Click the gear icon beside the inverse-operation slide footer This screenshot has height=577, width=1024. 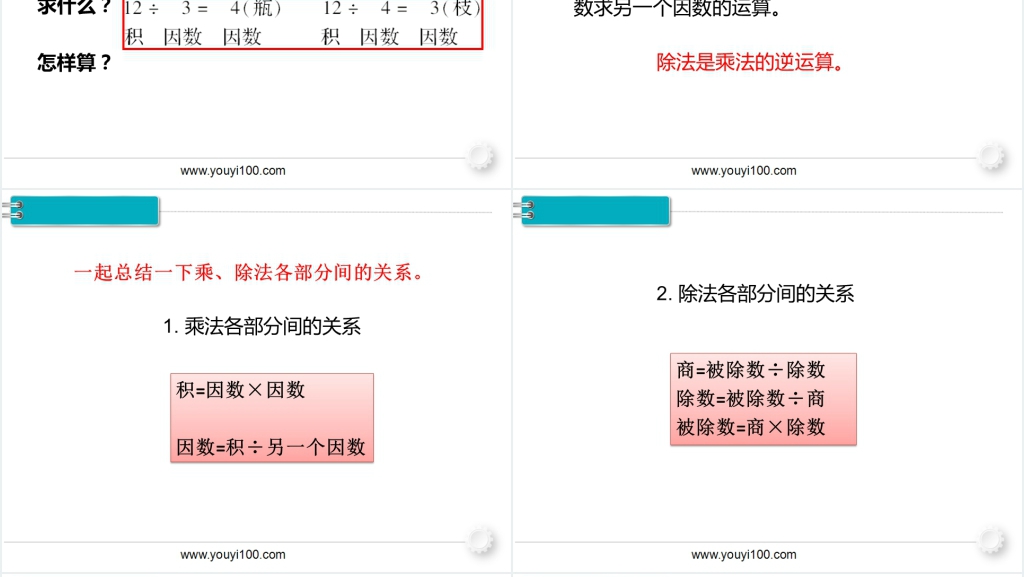coord(992,156)
